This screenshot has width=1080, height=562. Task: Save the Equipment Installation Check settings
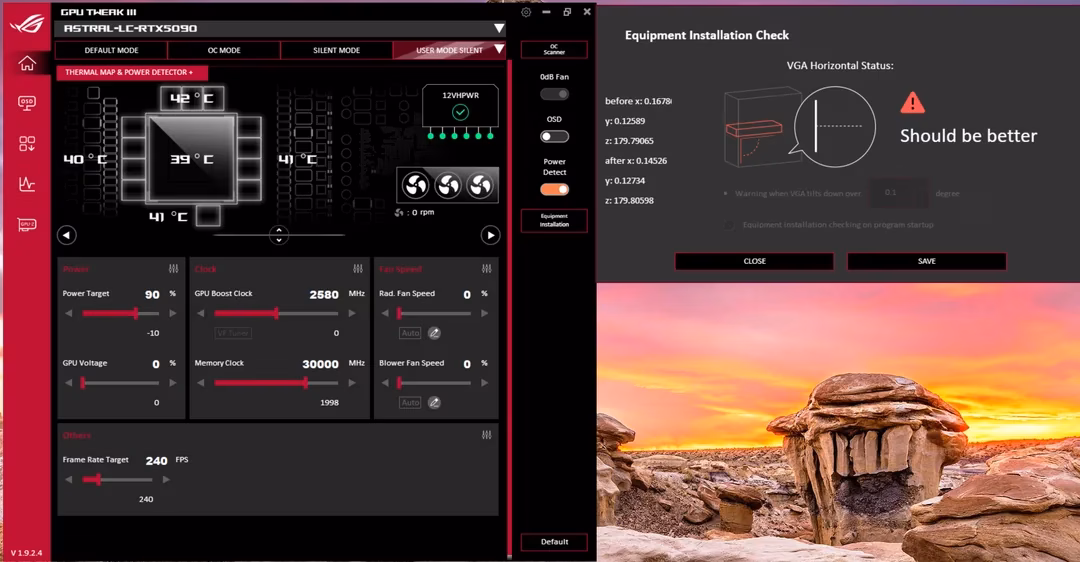(926, 261)
